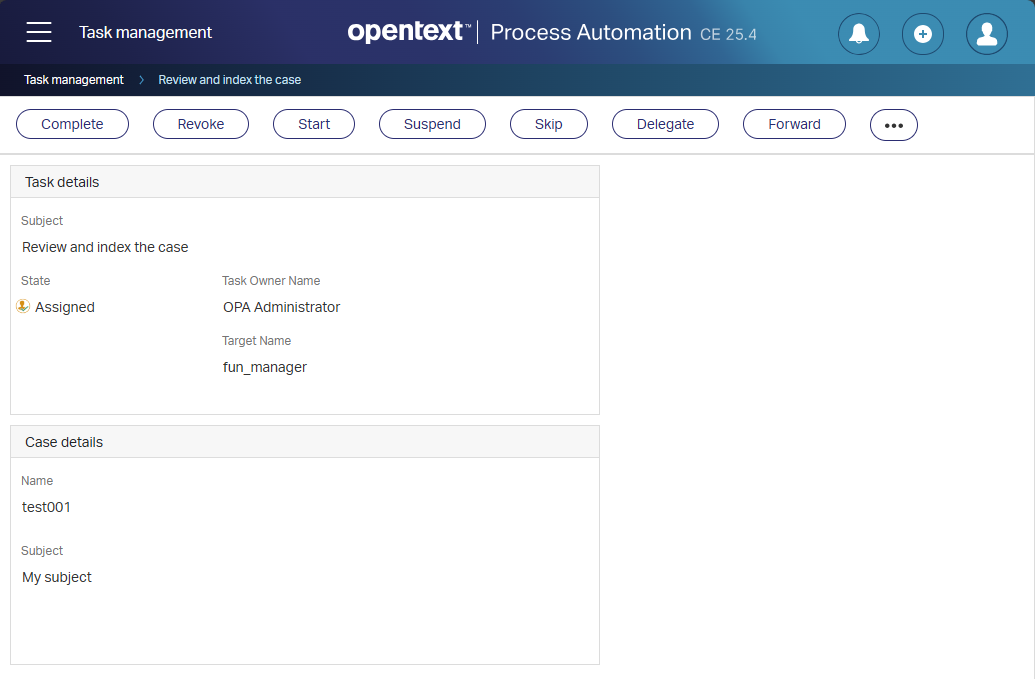Viewport: 1035px width, 679px height.
Task: Skip this task
Action: (x=548, y=124)
